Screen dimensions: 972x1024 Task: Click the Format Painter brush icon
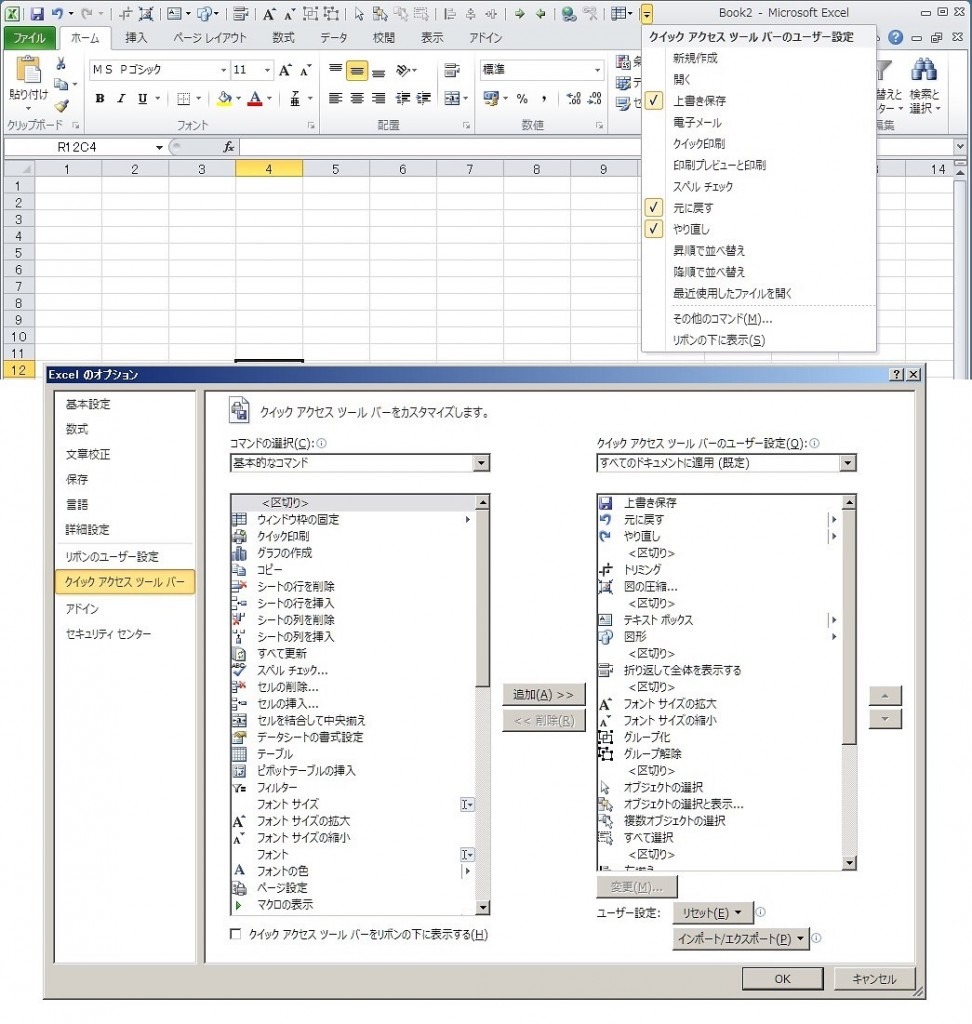[x=61, y=105]
